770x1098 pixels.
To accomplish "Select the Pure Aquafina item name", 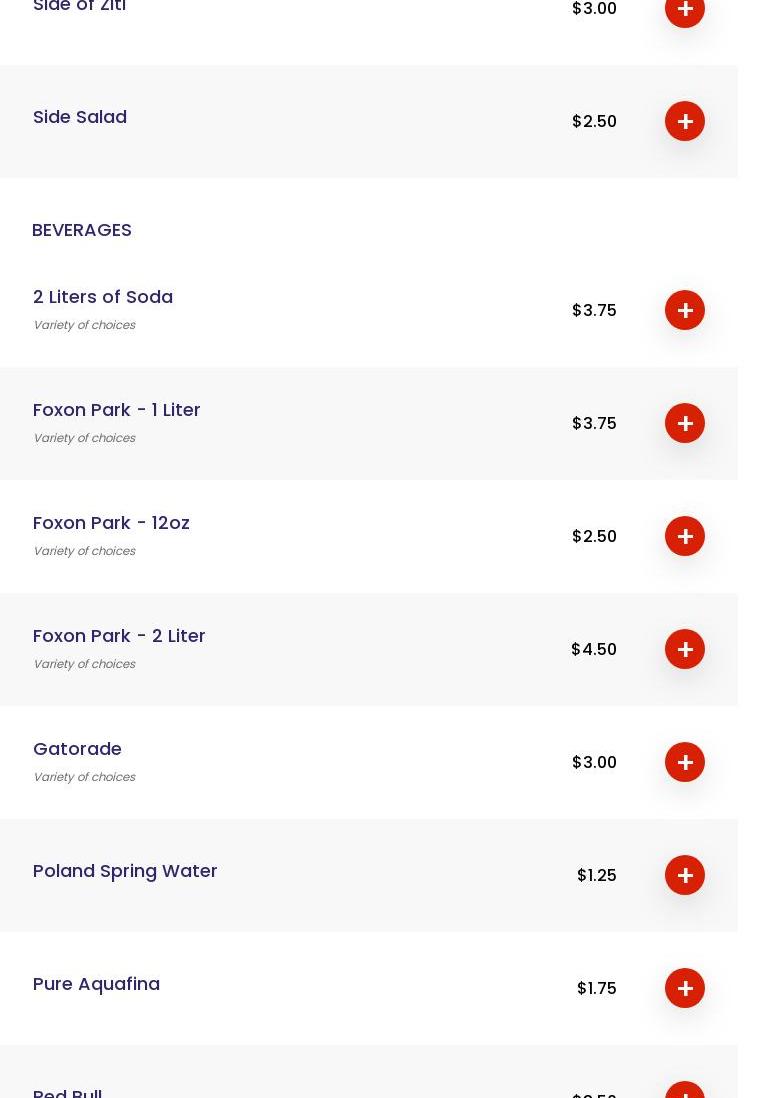I will [96, 984].
